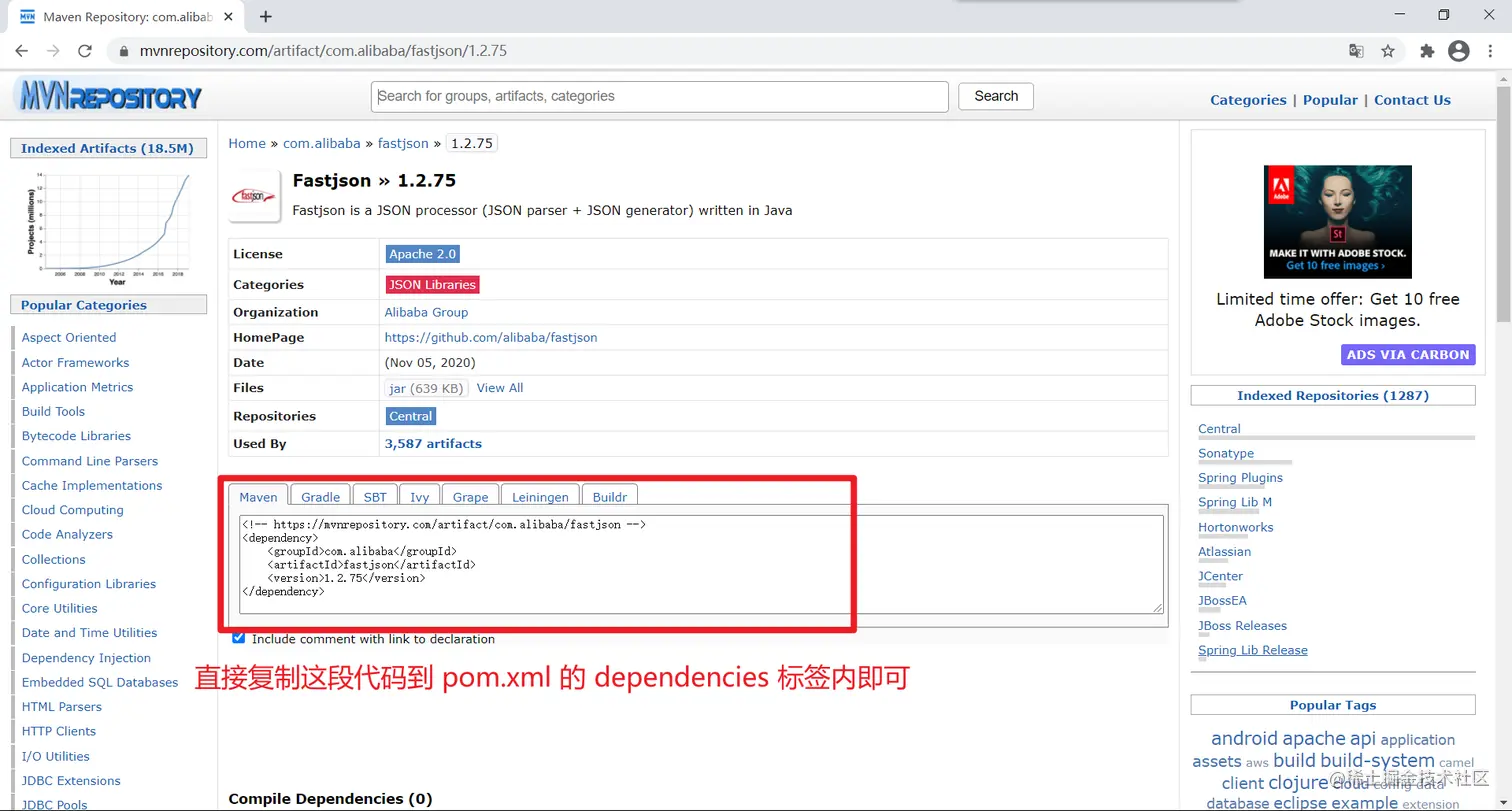Open JBoss Releases repository link
This screenshot has width=1512, height=811.
[x=1242, y=626]
